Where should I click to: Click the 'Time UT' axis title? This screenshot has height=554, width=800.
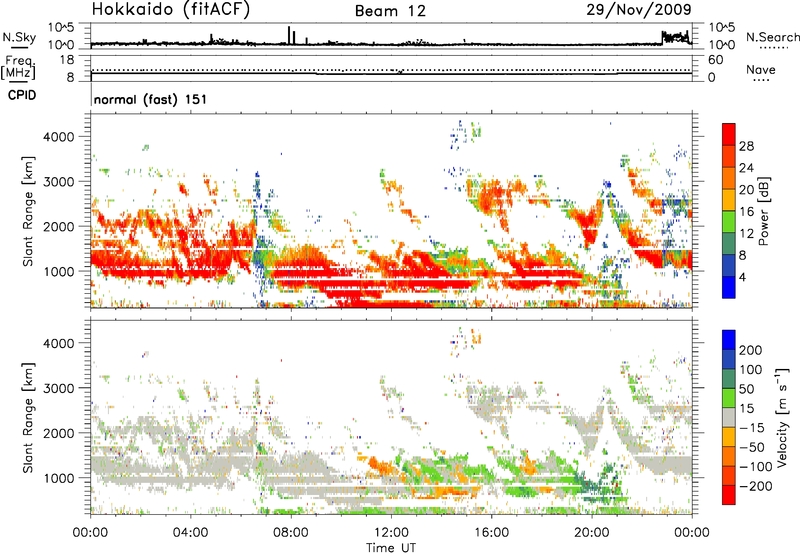(x=391, y=547)
